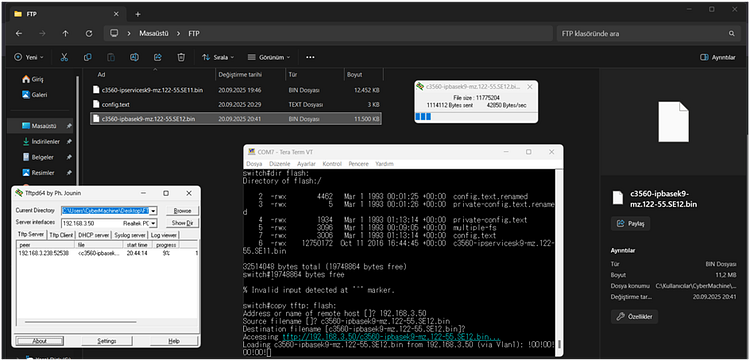The width and height of the screenshot is (750, 361).
Task: Refresh the FTP folder view
Action: point(88,33)
